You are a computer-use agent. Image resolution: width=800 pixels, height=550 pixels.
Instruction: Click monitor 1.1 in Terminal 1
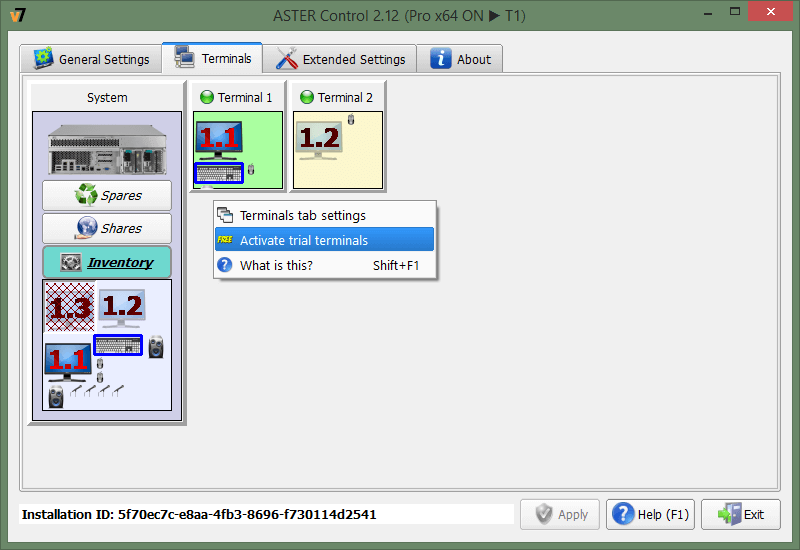tap(218, 139)
